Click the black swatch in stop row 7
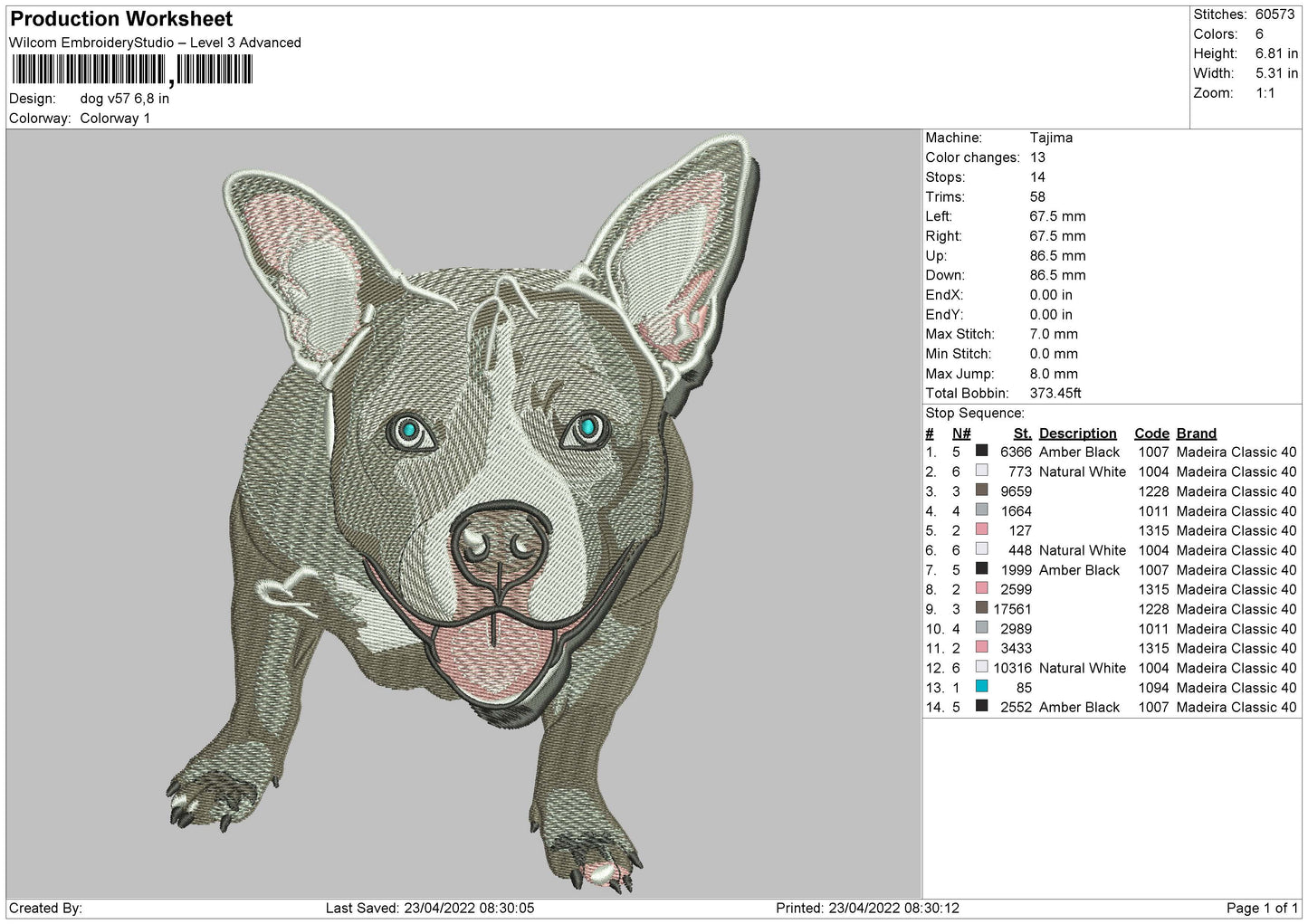Screen dimensions: 1308x924 pyautogui.click(x=981, y=568)
